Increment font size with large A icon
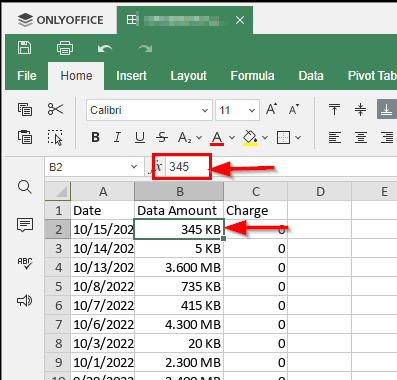 click(x=272, y=109)
